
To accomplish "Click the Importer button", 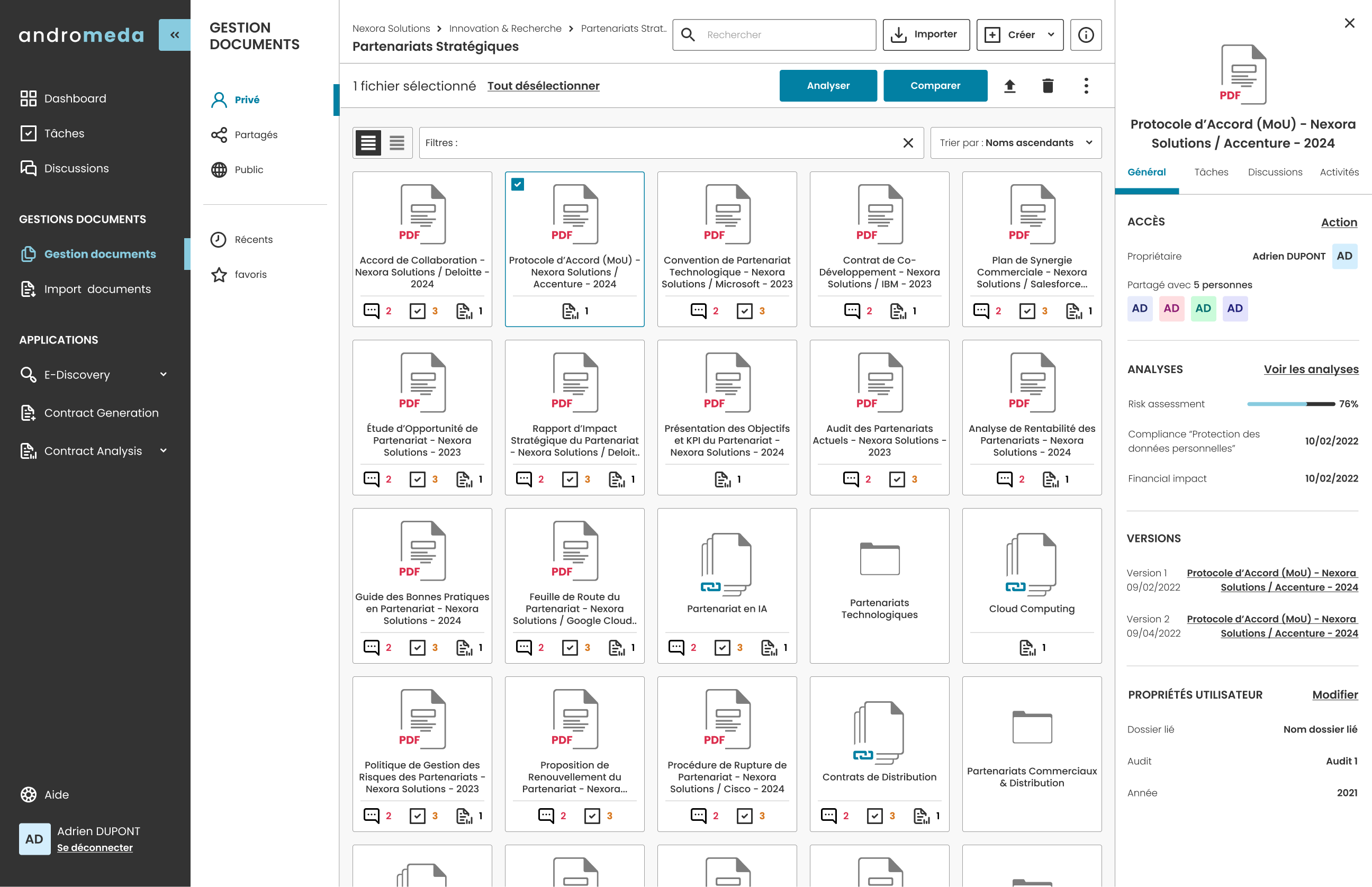I will [x=926, y=34].
